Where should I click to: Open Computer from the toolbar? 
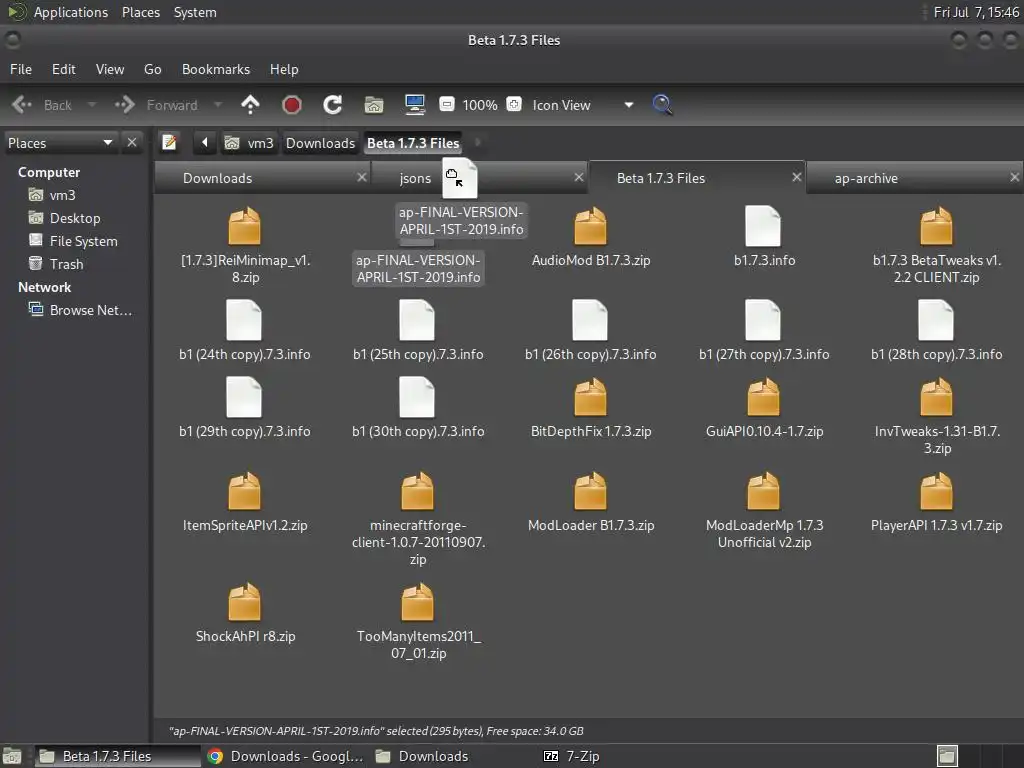click(415, 104)
